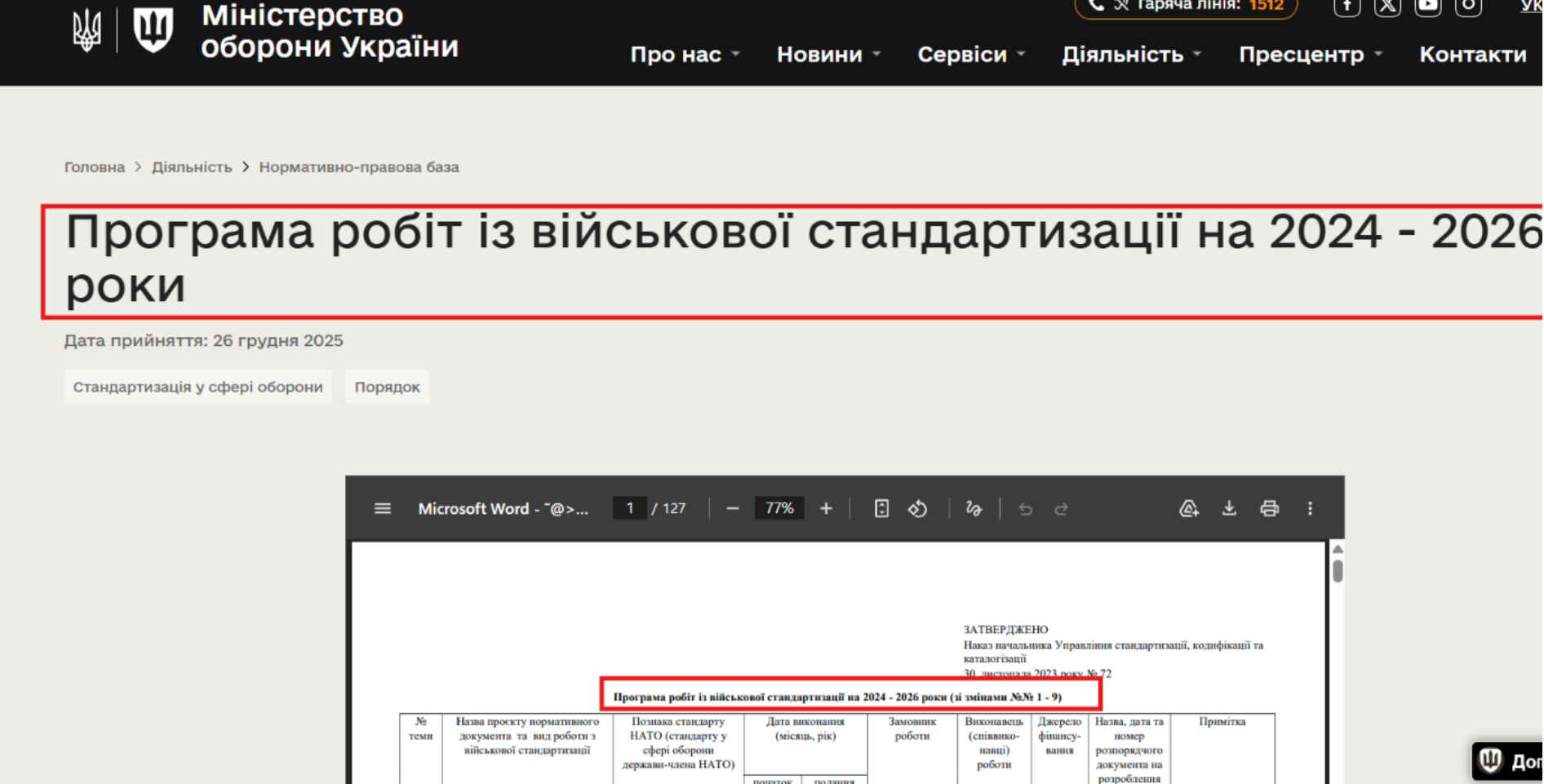Click the Стандартизація у сфері оборони tag

pyautogui.click(x=198, y=387)
